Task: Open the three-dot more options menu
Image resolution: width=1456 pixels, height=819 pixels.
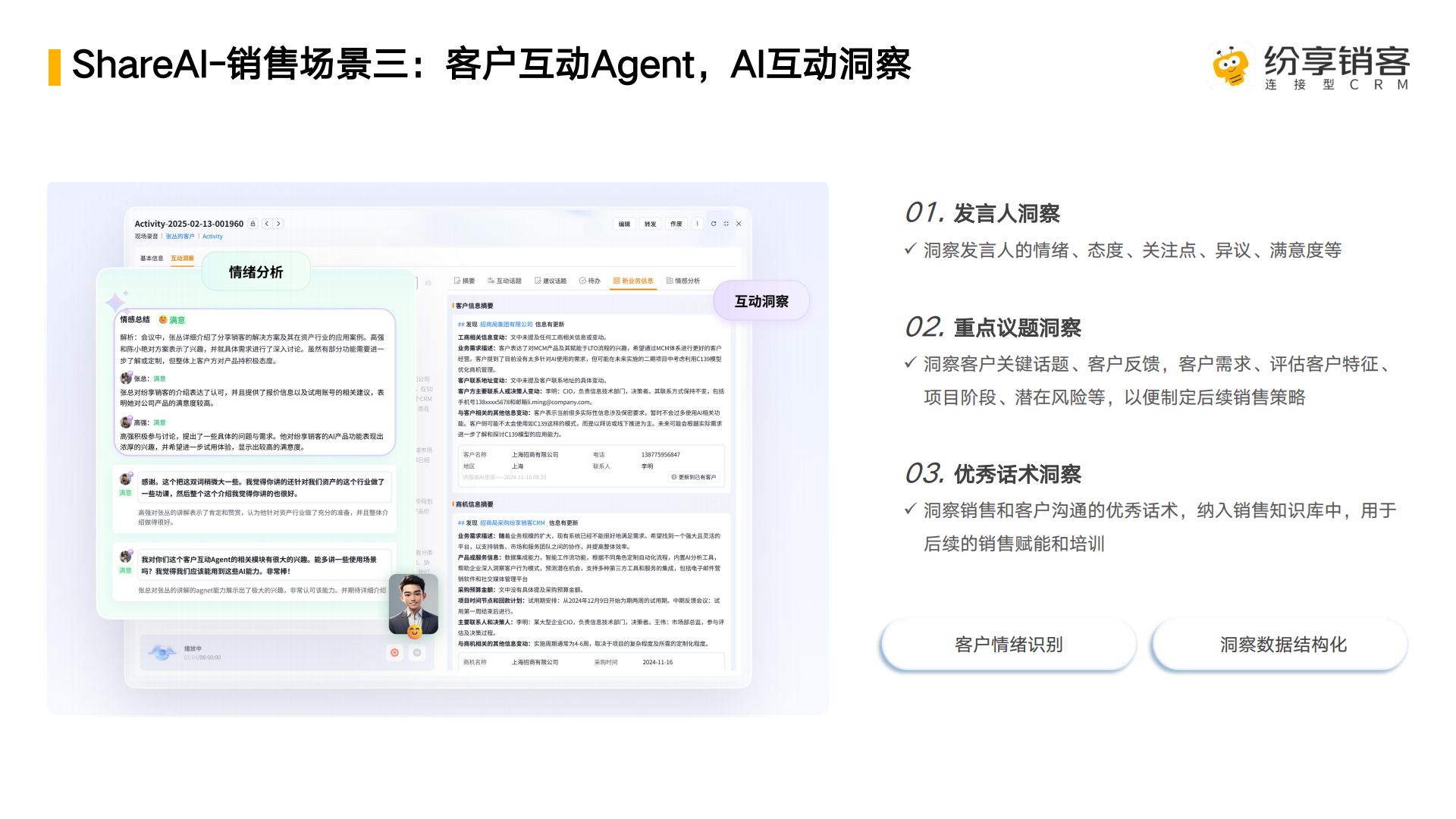Action: pos(697,224)
